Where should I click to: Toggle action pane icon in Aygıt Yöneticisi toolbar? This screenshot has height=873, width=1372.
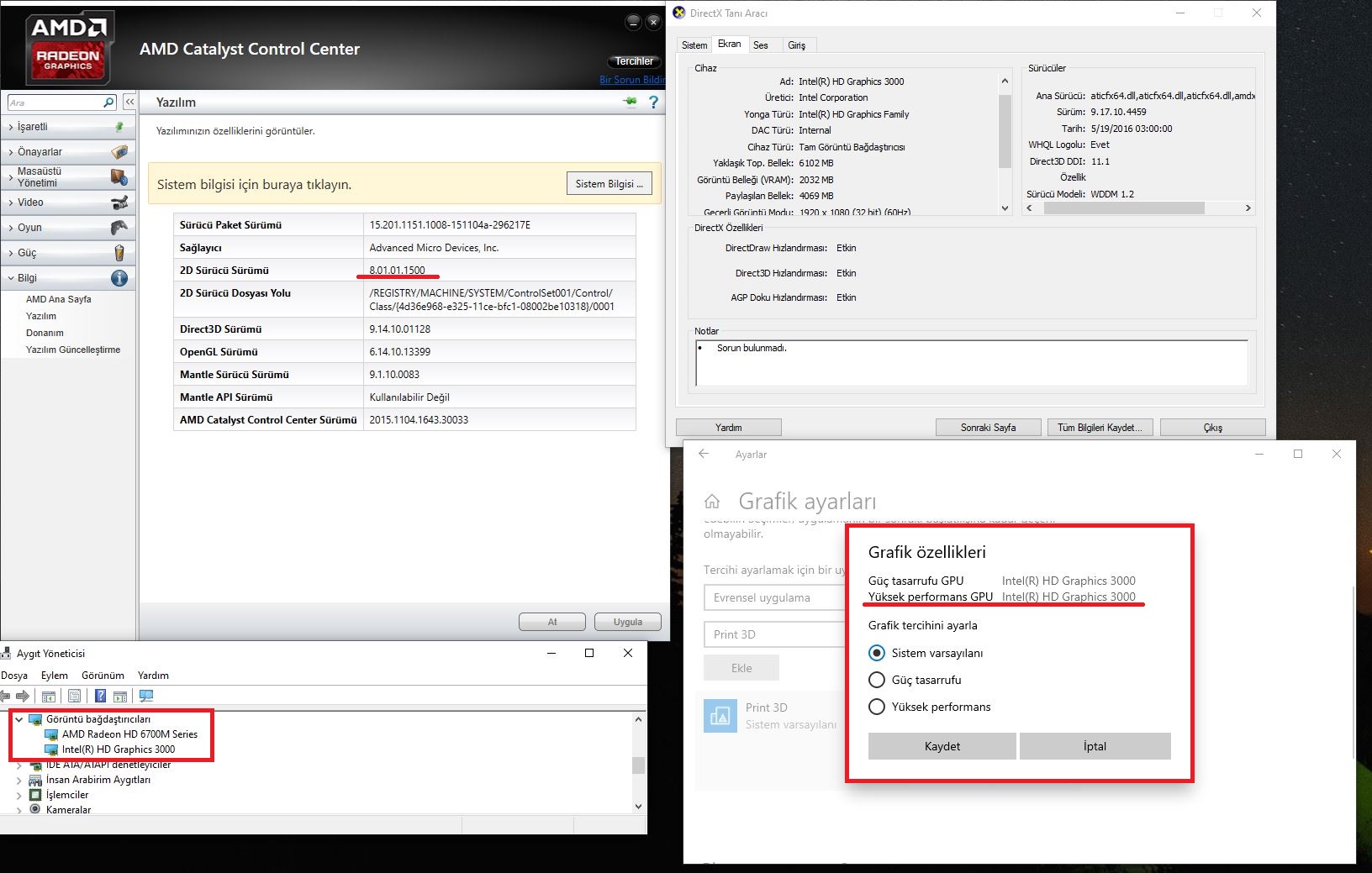coord(120,696)
